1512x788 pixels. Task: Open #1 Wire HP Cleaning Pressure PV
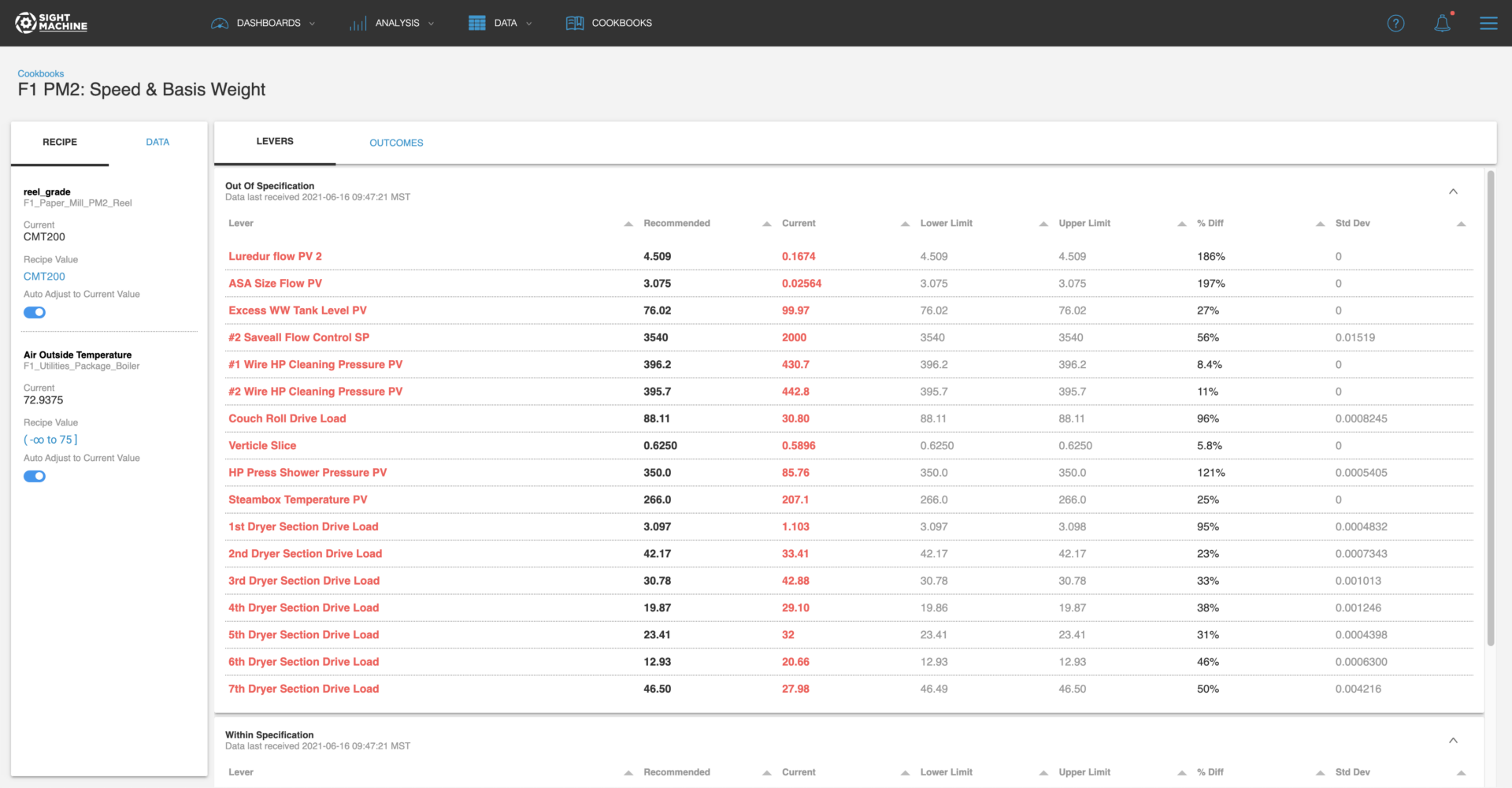point(315,364)
